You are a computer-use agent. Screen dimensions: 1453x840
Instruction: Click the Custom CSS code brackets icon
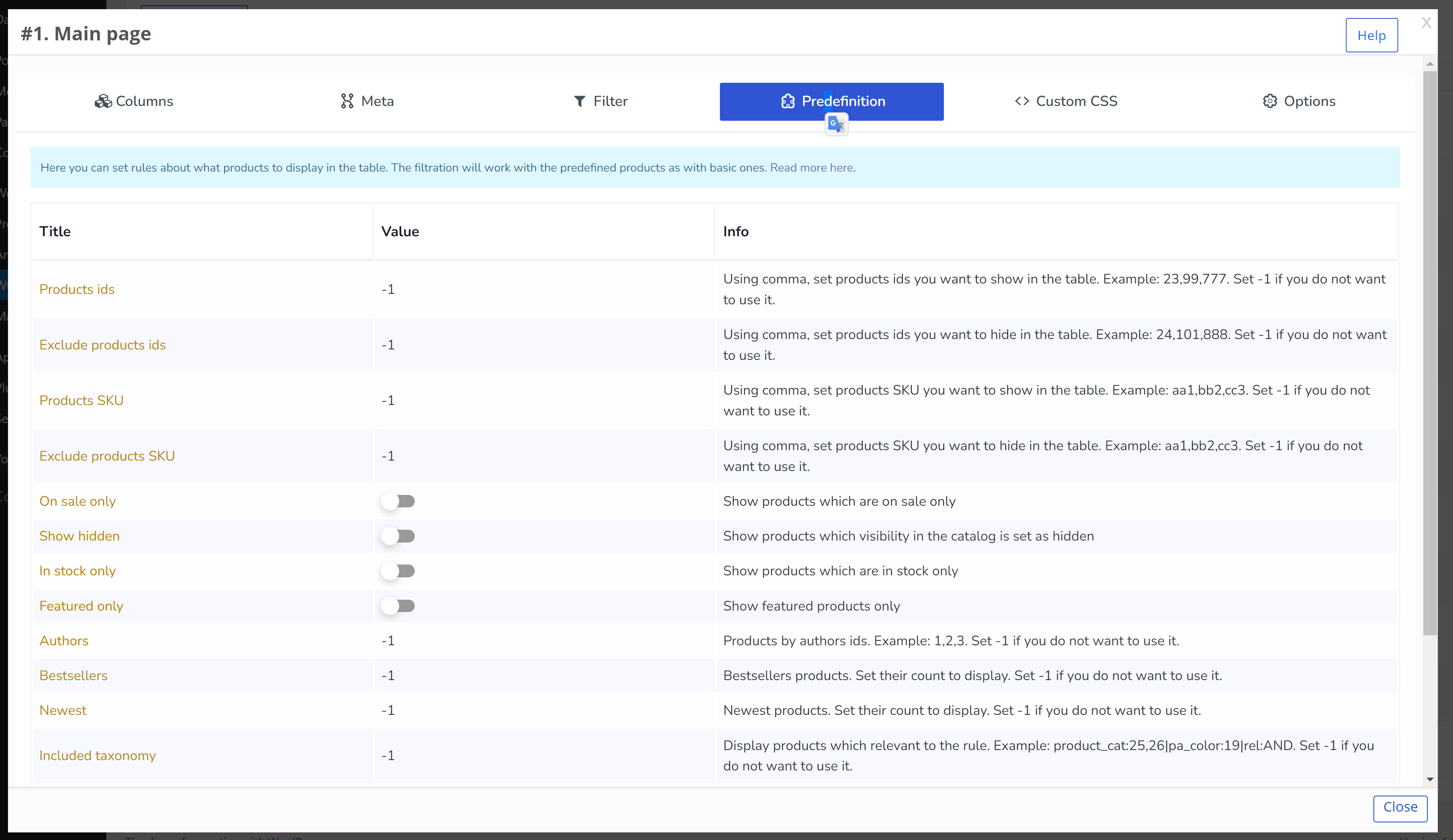click(x=1022, y=102)
